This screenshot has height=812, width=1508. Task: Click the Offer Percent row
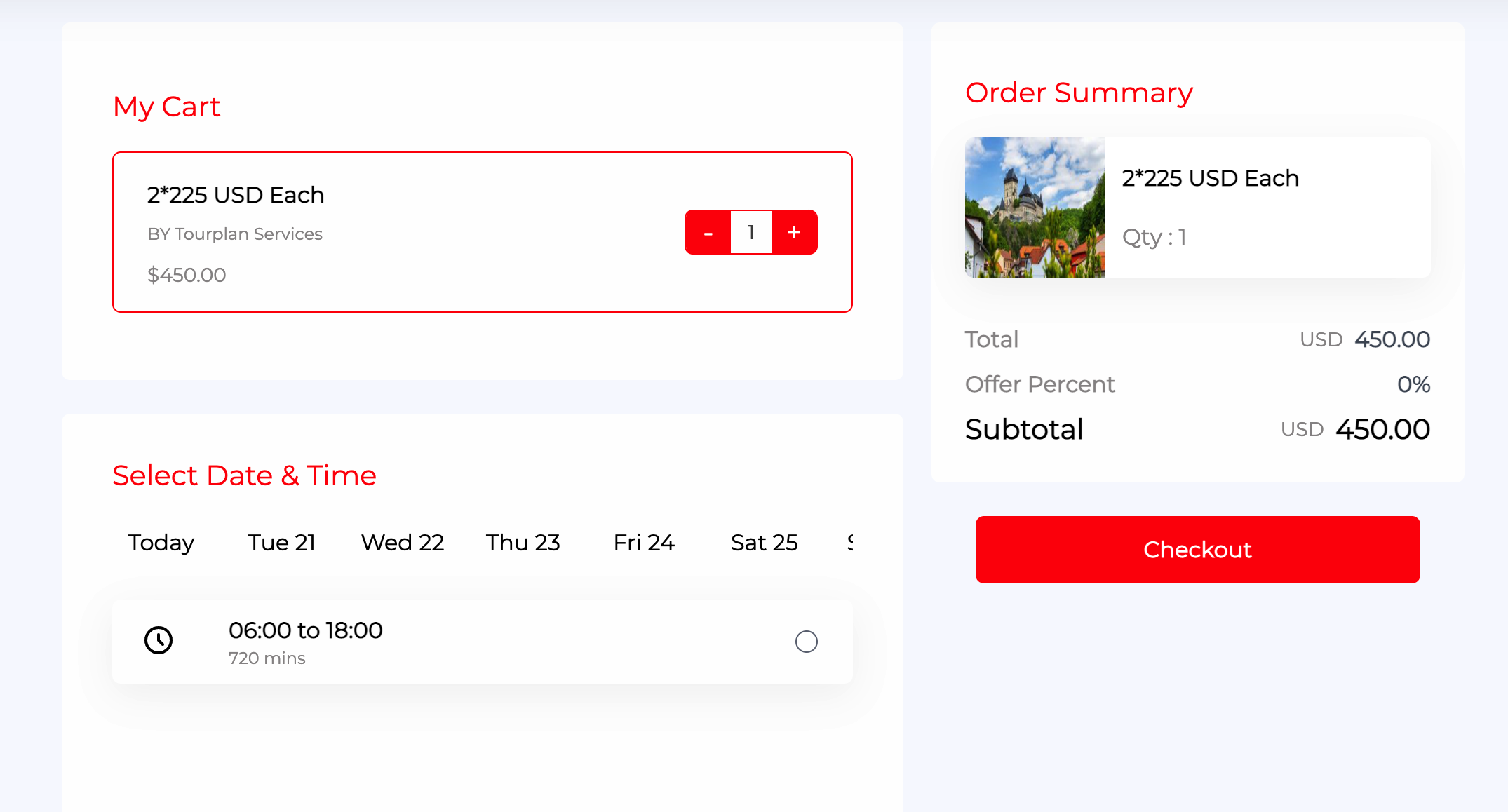1040,384
